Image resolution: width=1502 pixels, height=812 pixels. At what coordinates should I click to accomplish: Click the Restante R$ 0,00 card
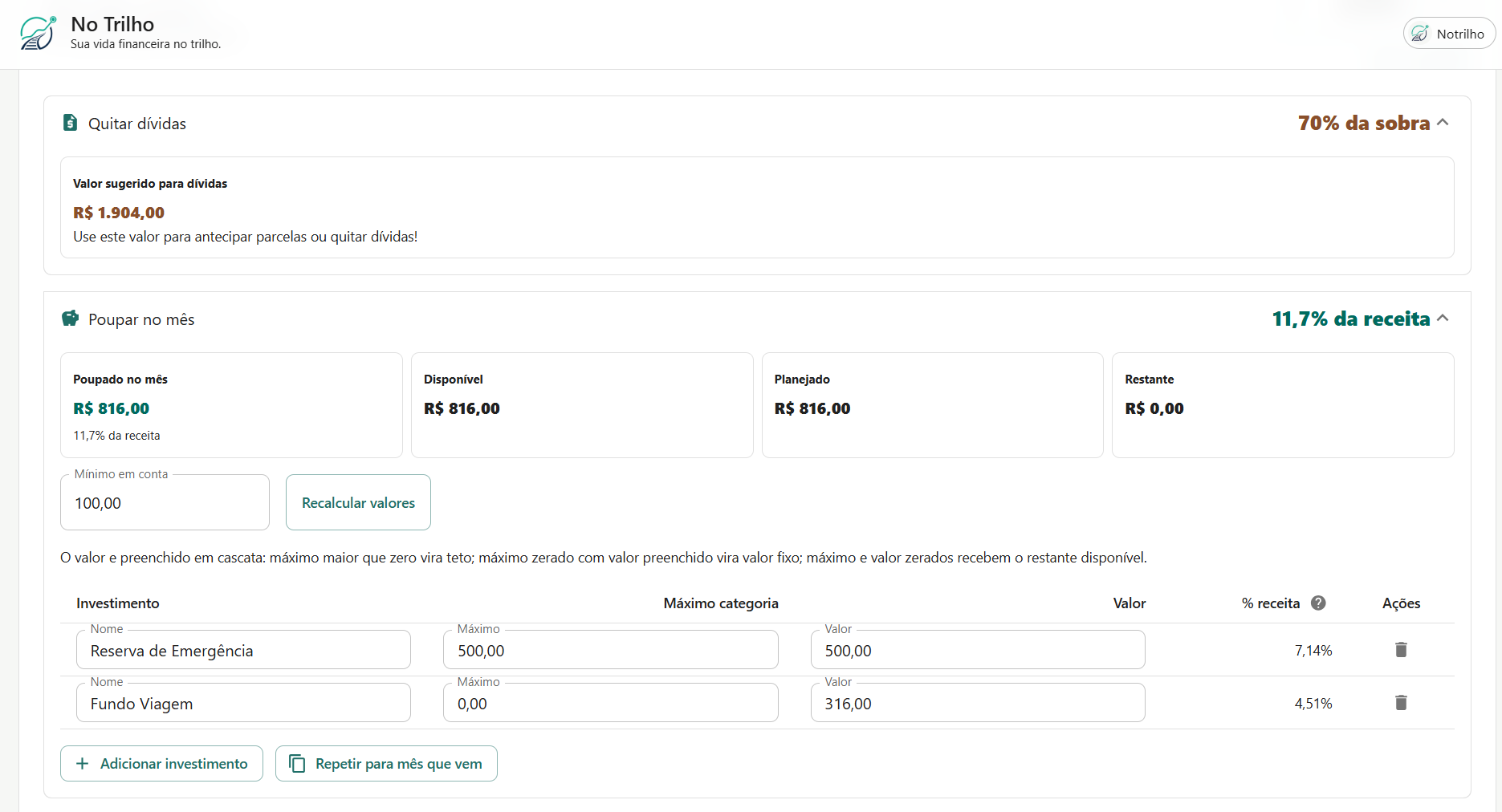pos(1283,405)
